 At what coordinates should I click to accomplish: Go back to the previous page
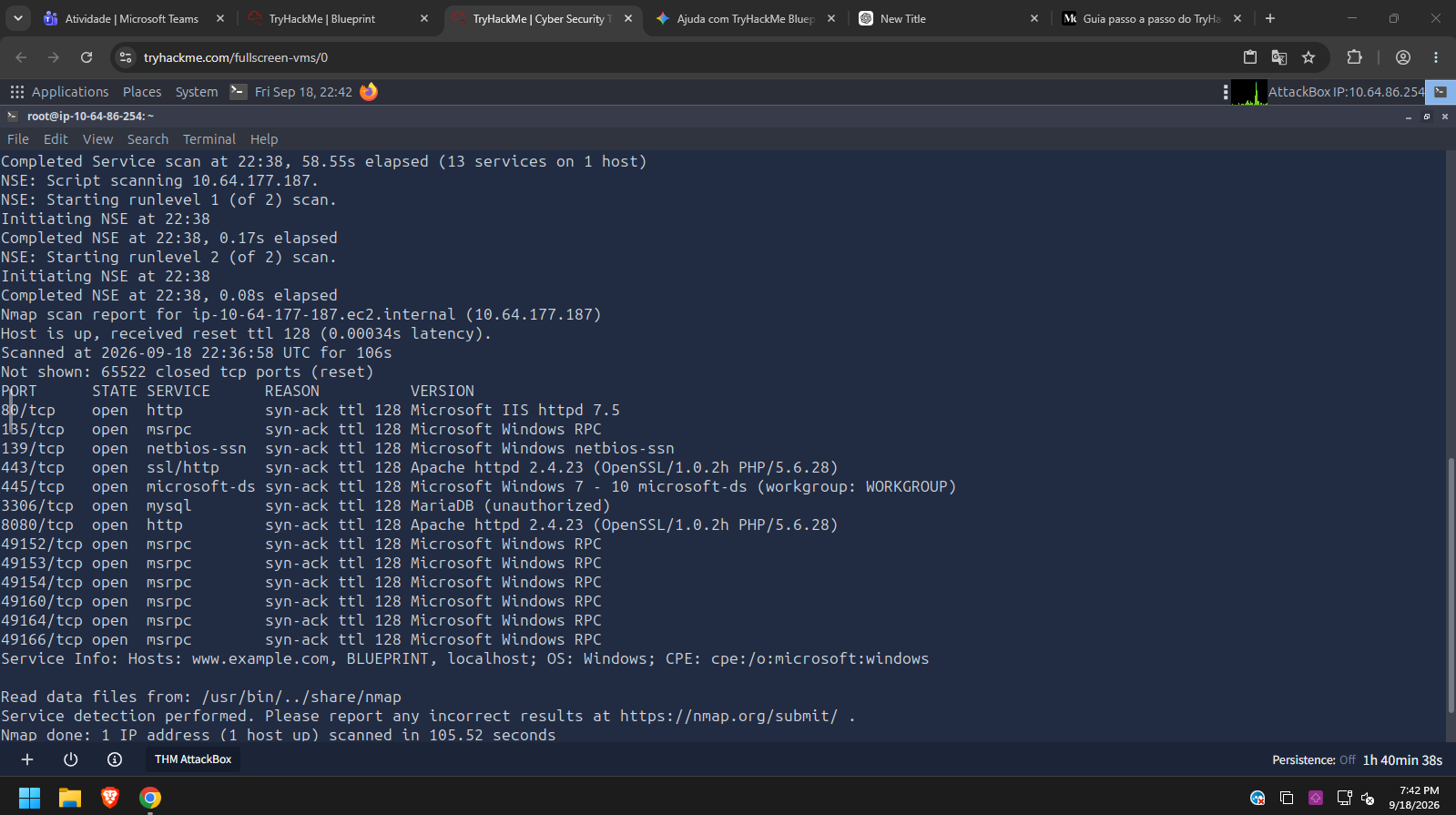21,57
